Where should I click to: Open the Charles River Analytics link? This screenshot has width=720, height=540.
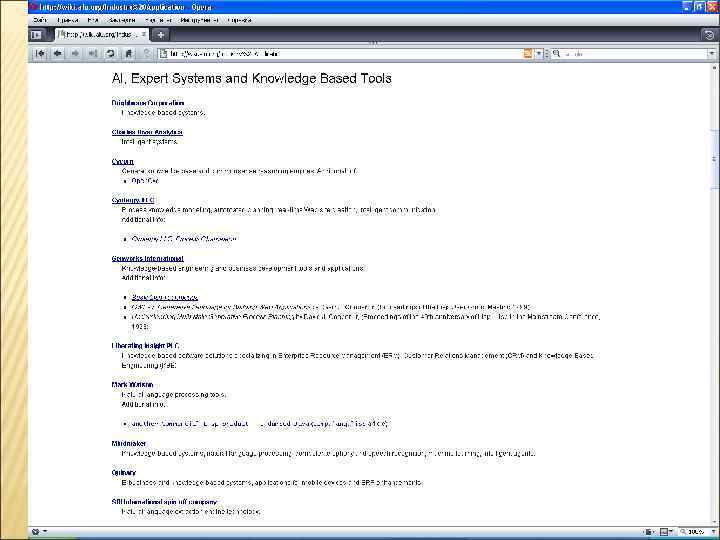point(147,132)
